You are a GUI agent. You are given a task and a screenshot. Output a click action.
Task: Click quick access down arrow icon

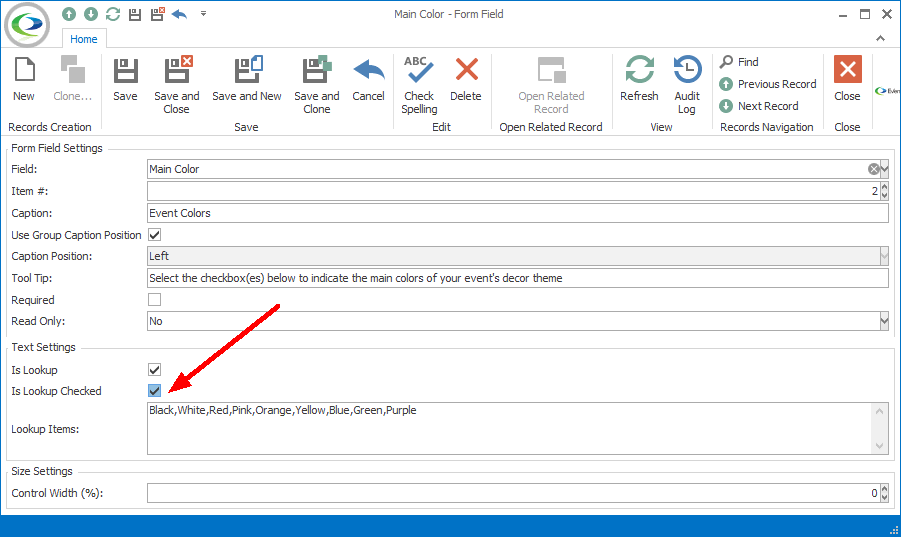pos(91,14)
